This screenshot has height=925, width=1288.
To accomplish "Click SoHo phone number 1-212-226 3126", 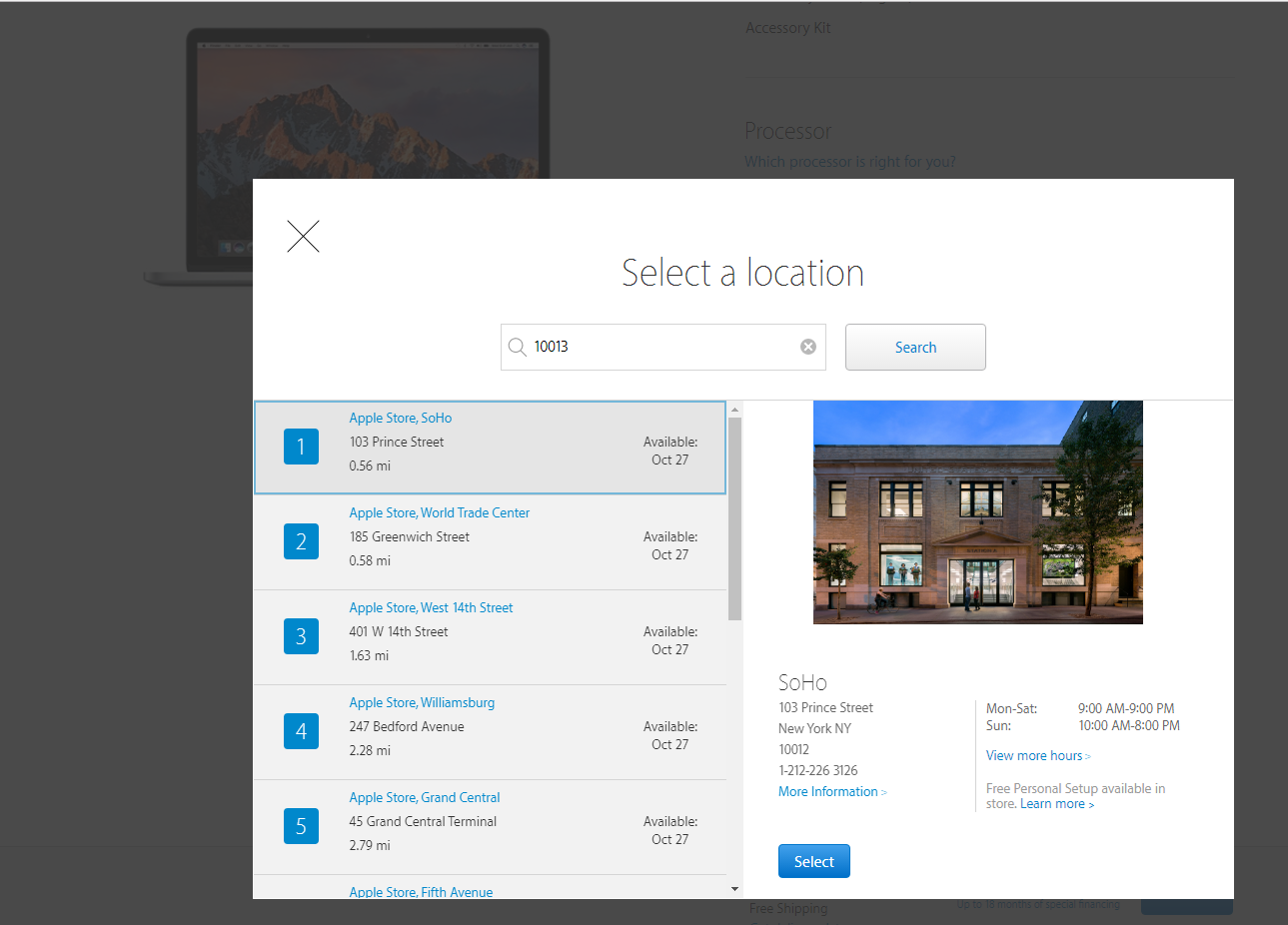I will 818,770.
